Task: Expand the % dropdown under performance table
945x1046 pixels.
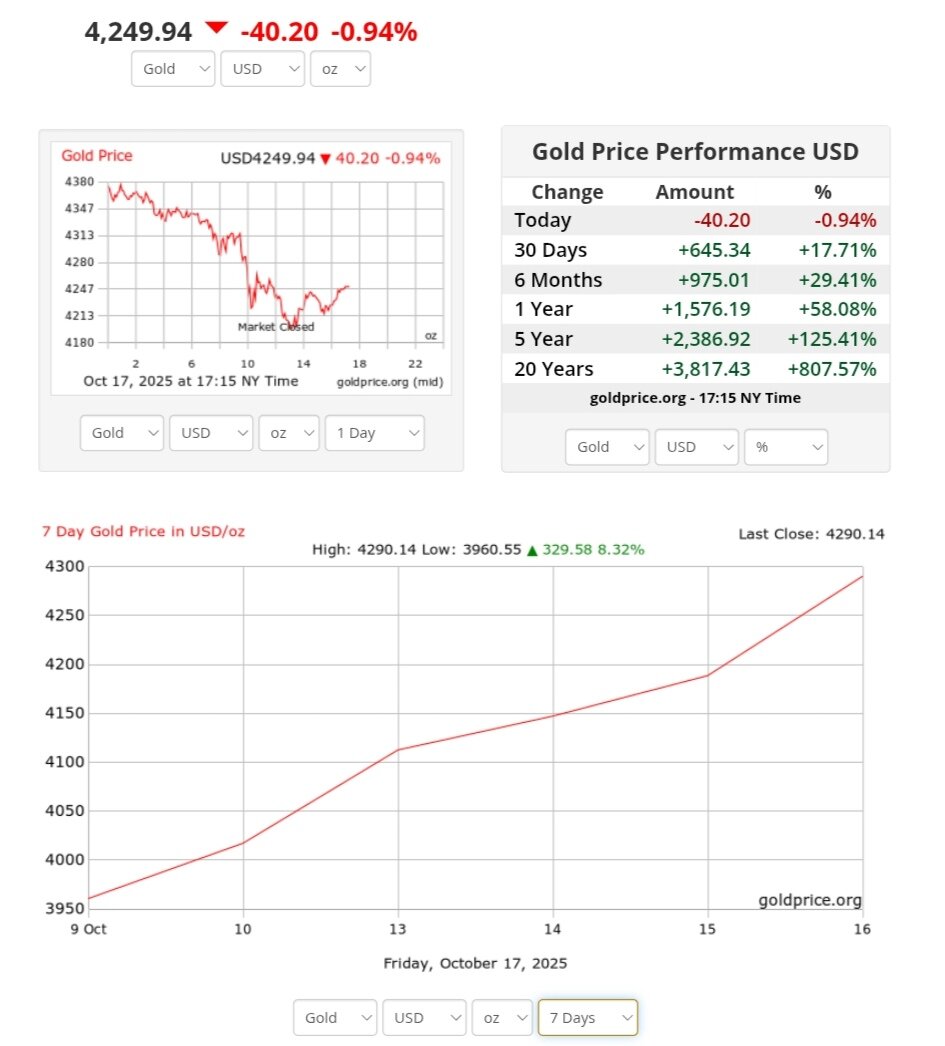Action: [785, 447]
